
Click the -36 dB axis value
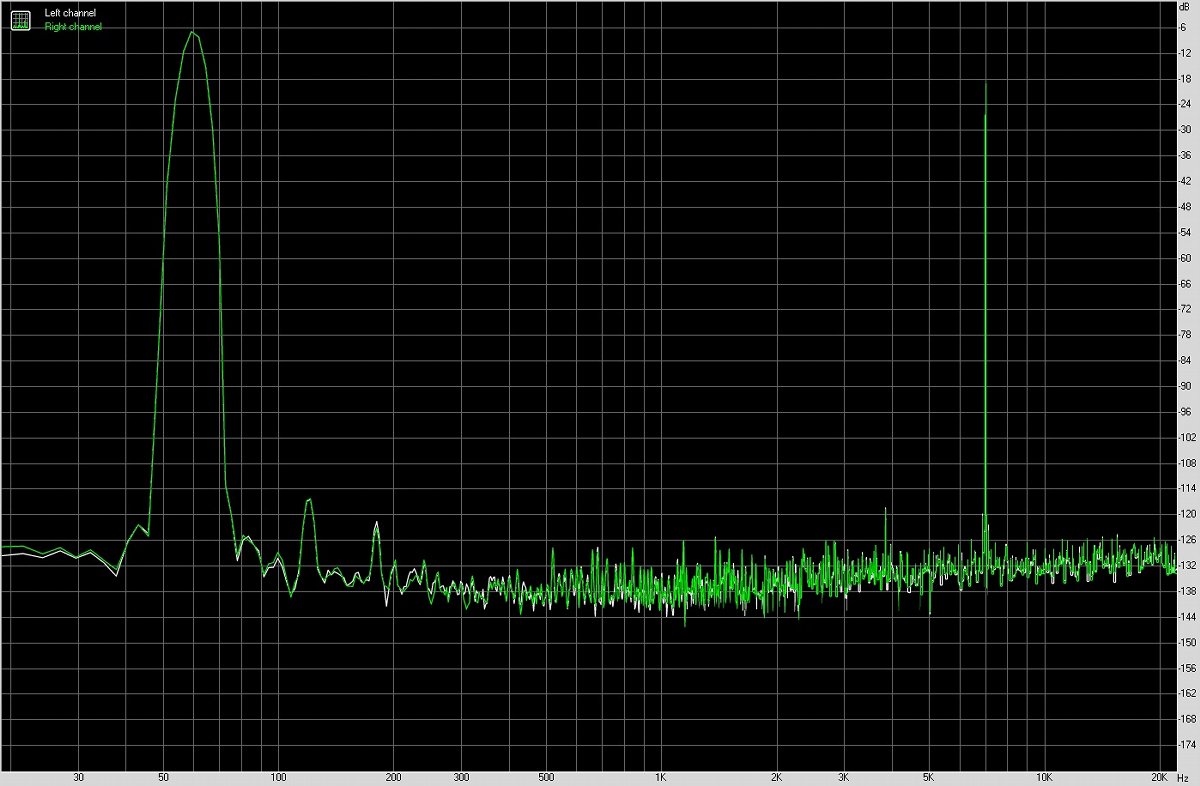(x=1186, y=155)
